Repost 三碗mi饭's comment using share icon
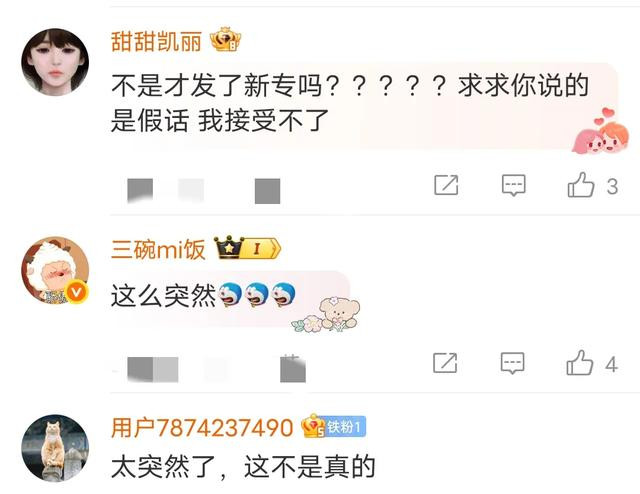The height and width of the screenshot is (494, 640). point(445,363)
